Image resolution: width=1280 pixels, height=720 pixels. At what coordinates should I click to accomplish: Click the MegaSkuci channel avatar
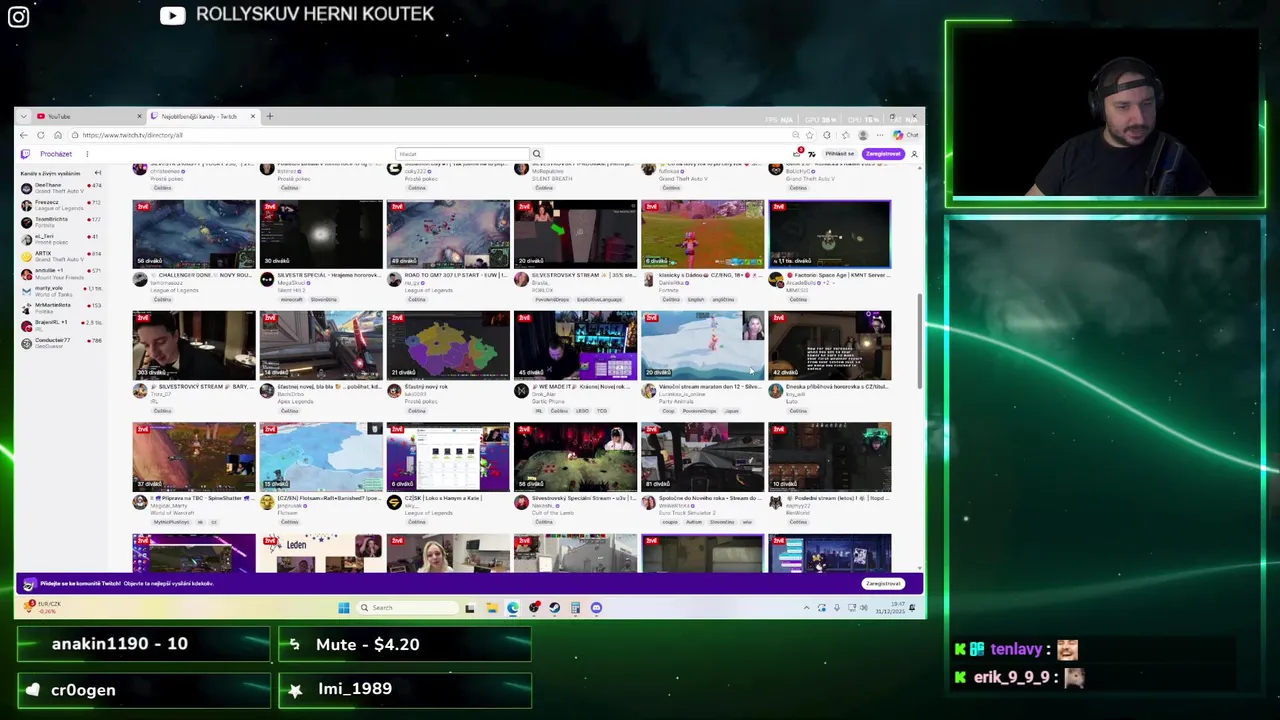pos(267,279)
